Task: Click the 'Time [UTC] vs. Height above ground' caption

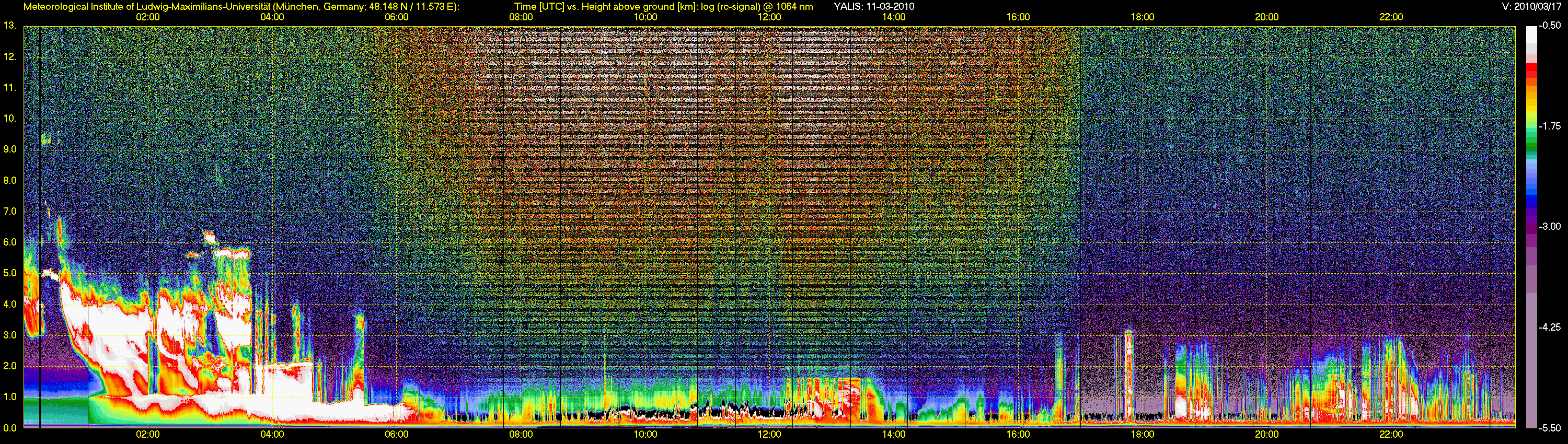Action: 663,7
